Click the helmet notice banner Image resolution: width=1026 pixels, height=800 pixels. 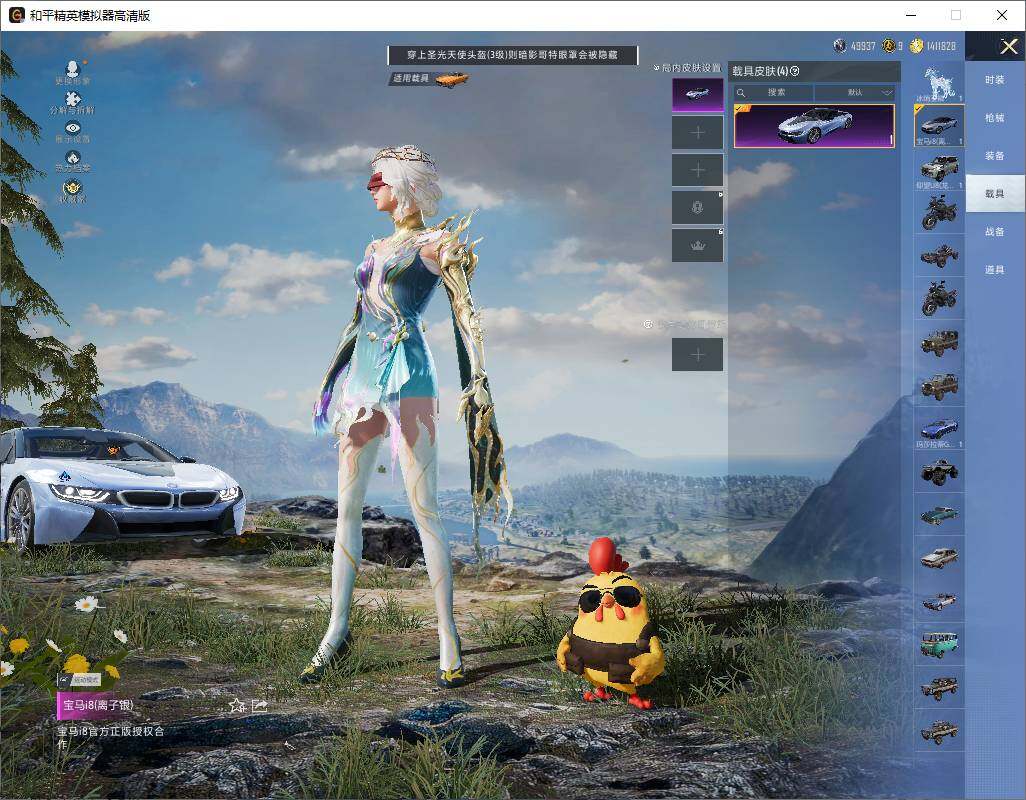pos(512,55)
